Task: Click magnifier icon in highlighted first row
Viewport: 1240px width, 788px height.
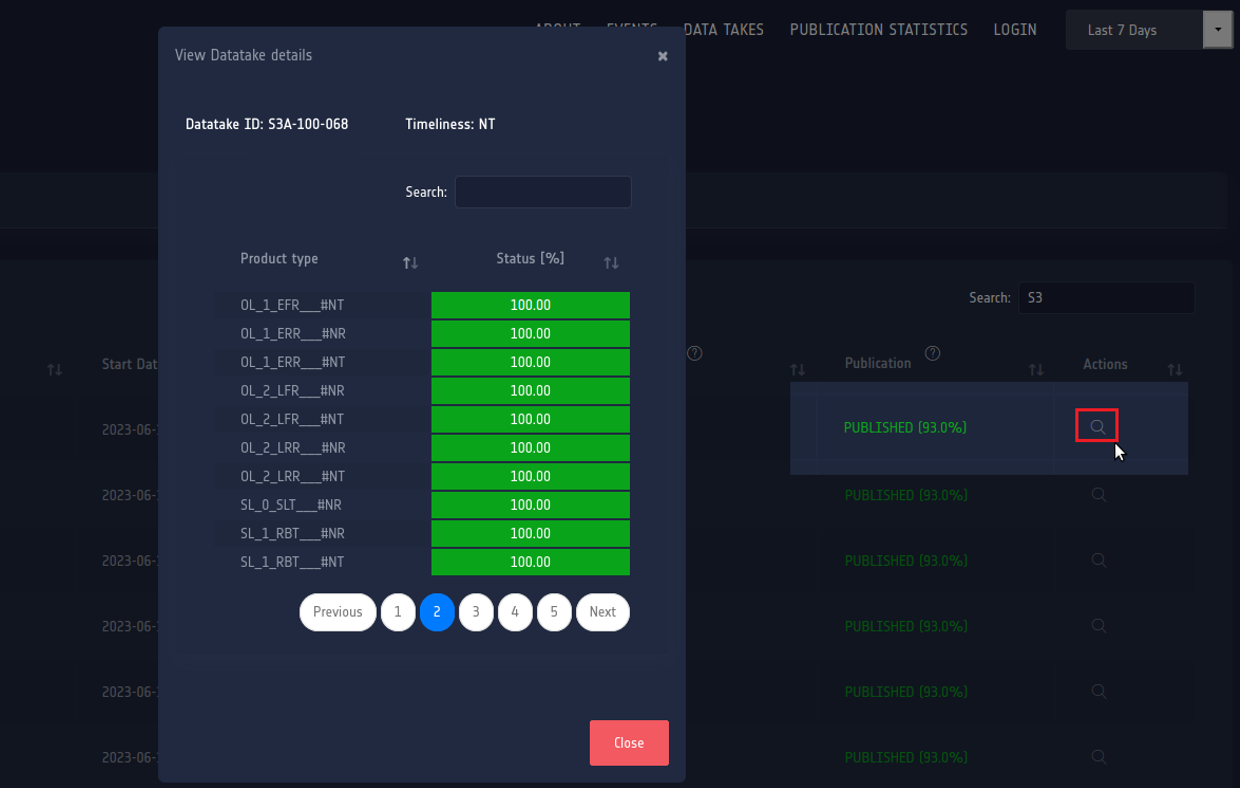Action: tap(1097, 426)
